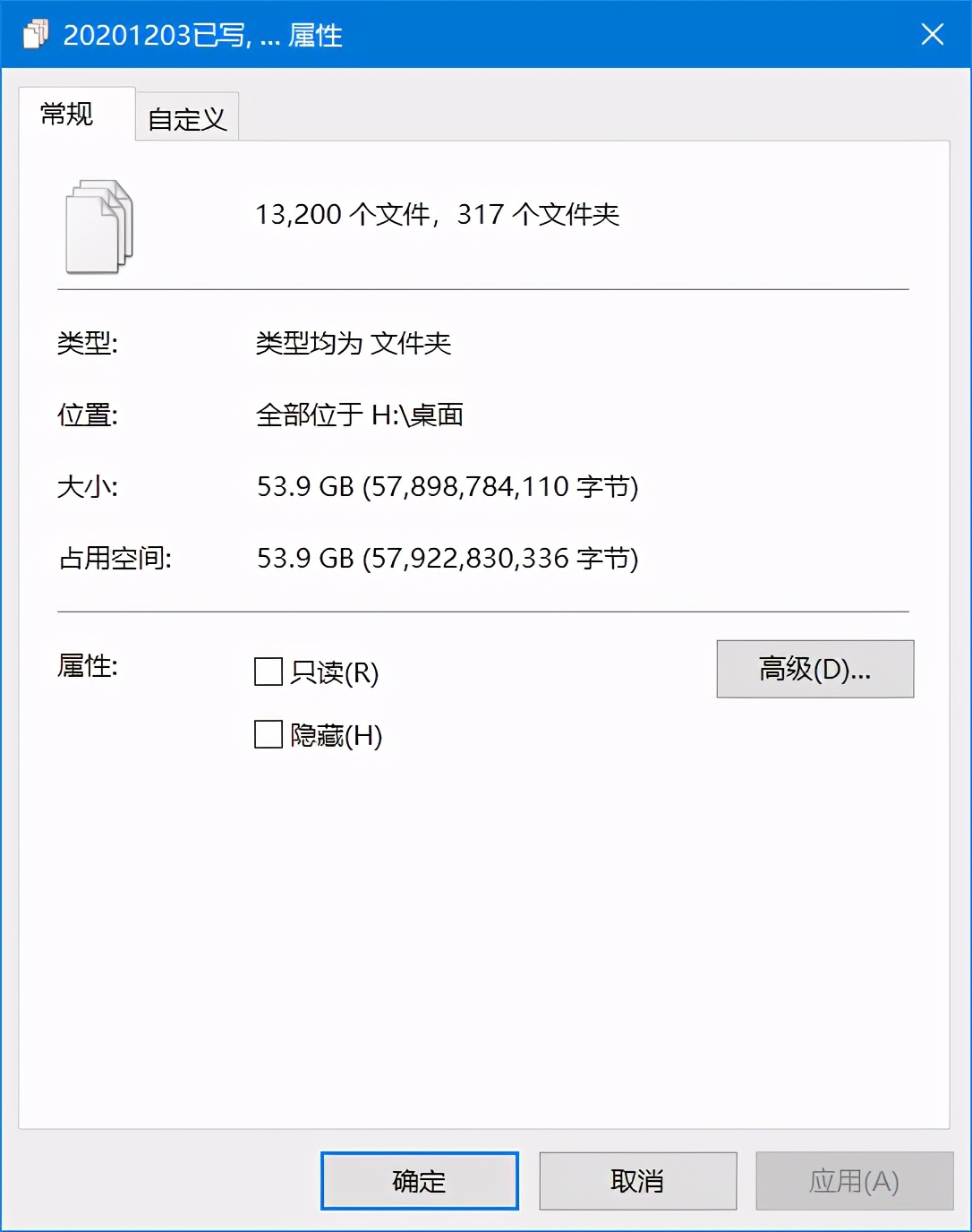Click the file count text 13,200 个文件
The image size is (972, 1232).
click(343, 215)
